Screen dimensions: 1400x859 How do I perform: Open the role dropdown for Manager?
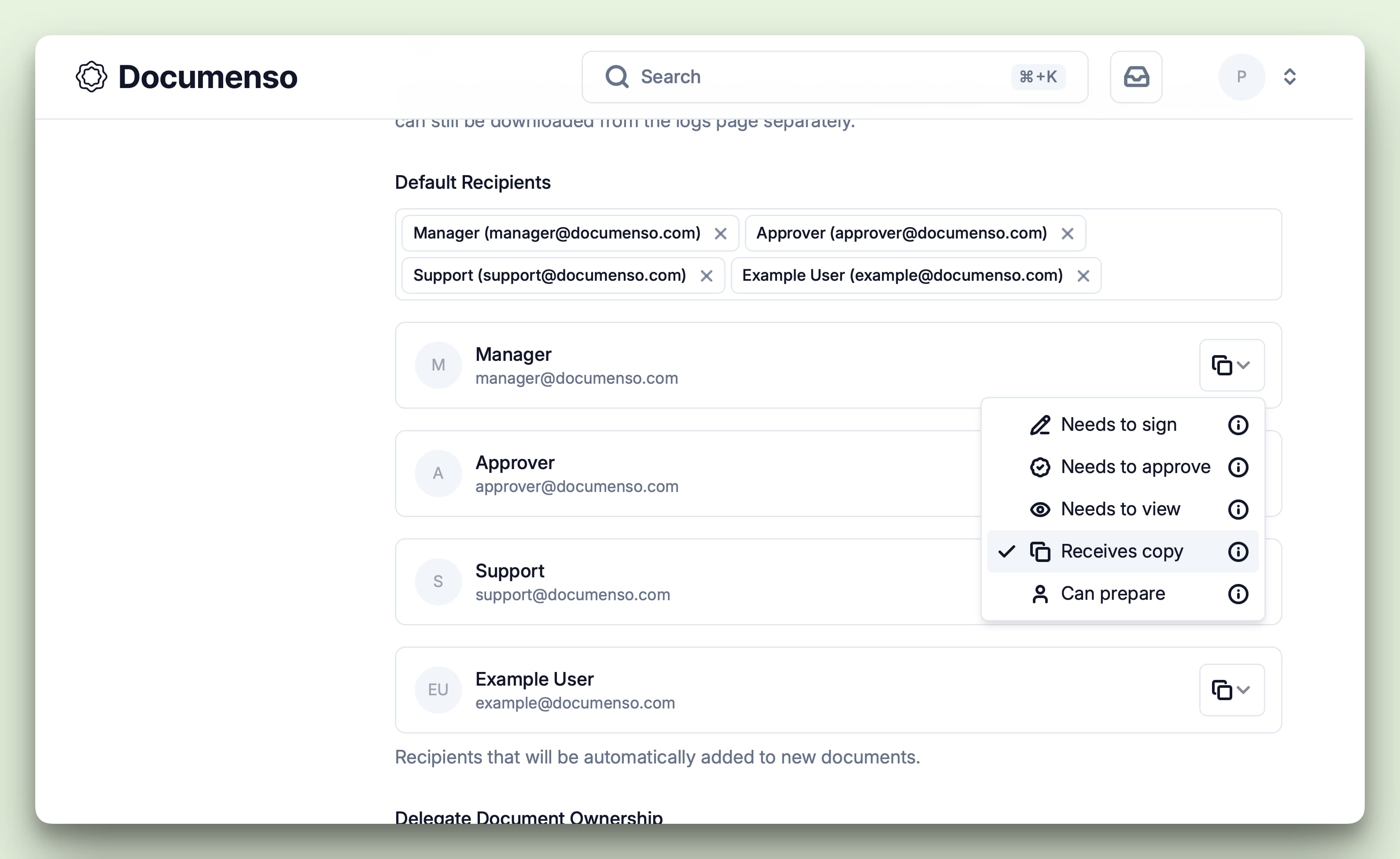coord(1231,365)
